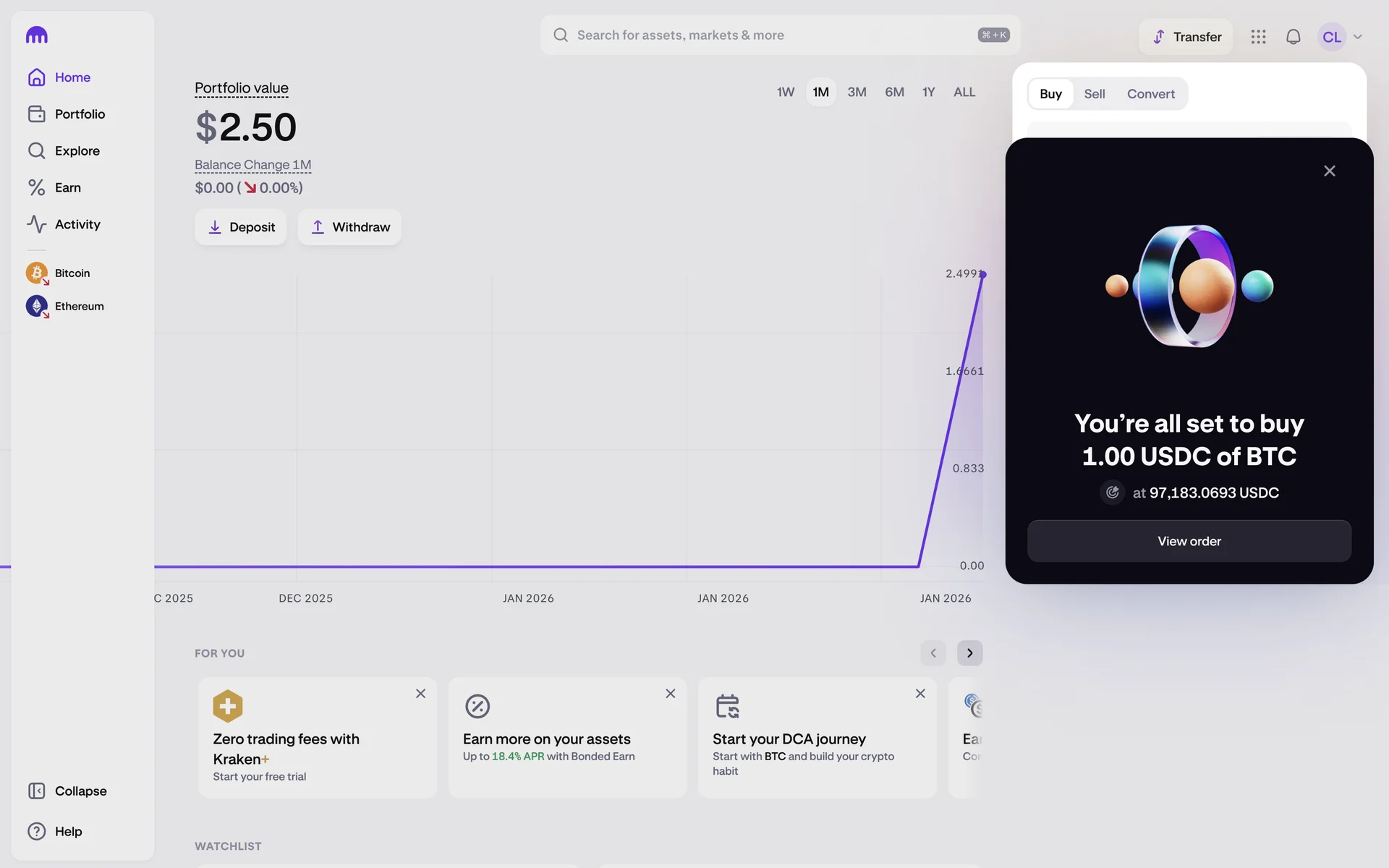Show next For You cards
The width and height of the screenshot is (1389, 868).
click(x=969, y=653)
